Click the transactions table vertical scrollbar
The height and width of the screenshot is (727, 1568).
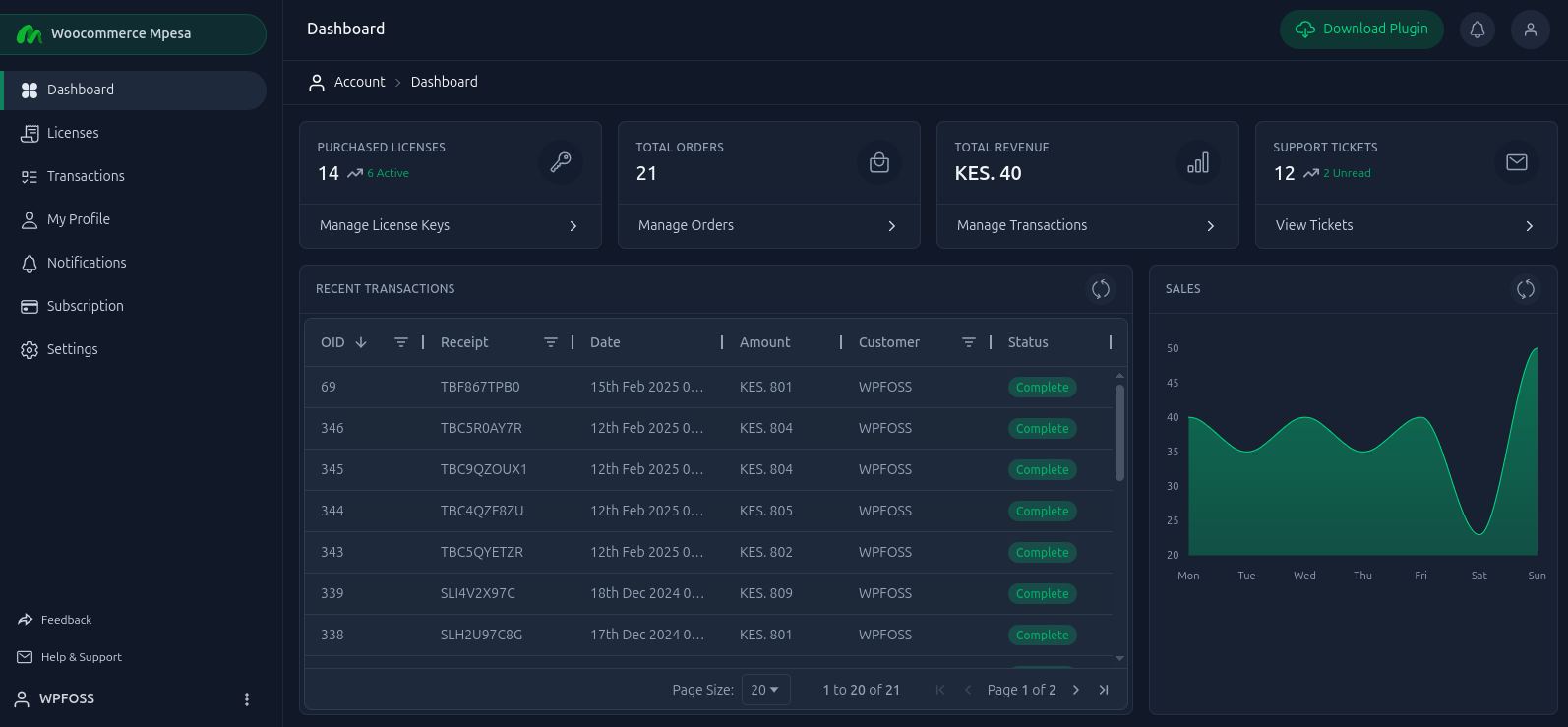coord(1119,433)
